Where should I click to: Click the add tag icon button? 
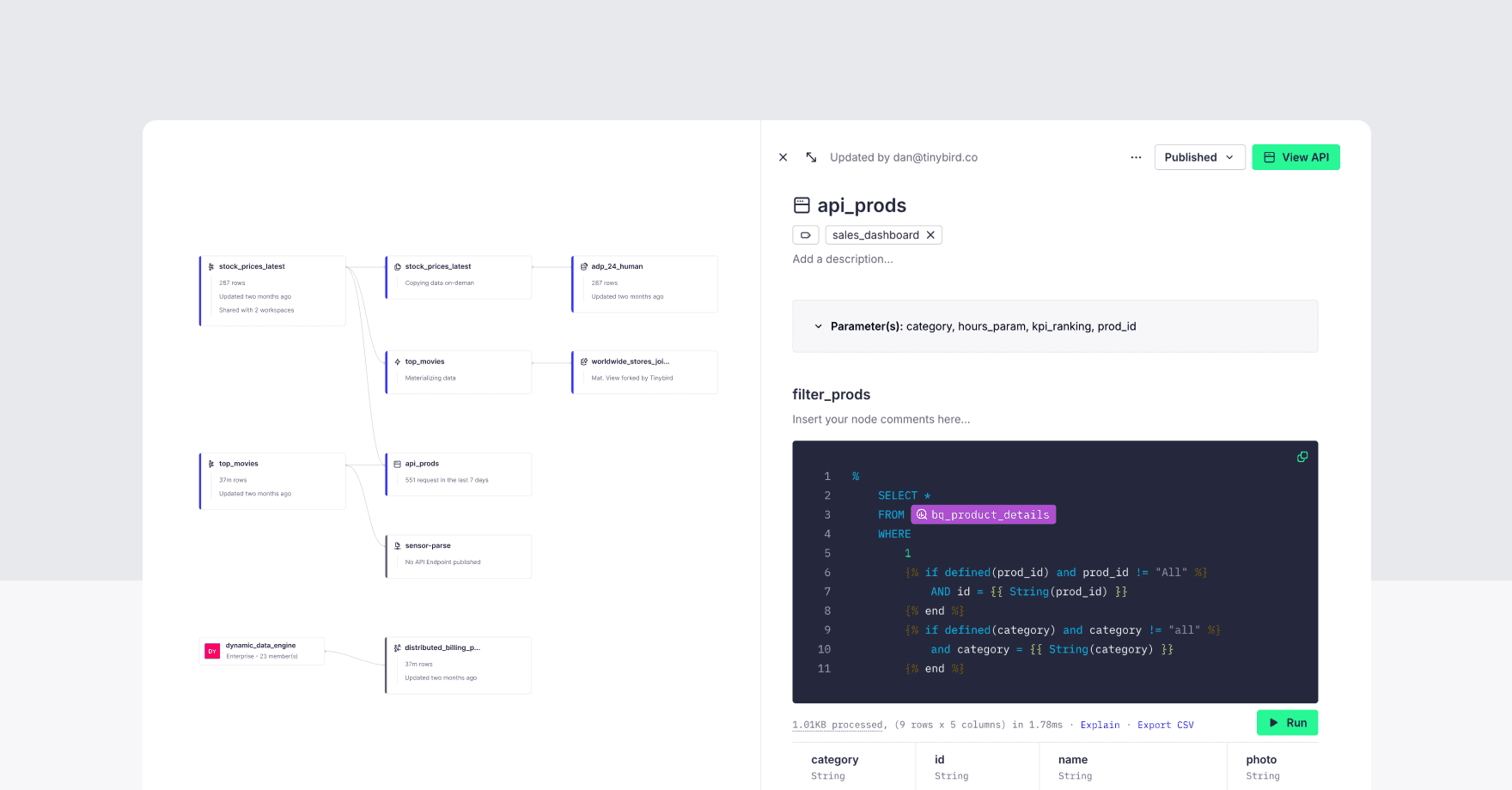[x=805, y=235]
